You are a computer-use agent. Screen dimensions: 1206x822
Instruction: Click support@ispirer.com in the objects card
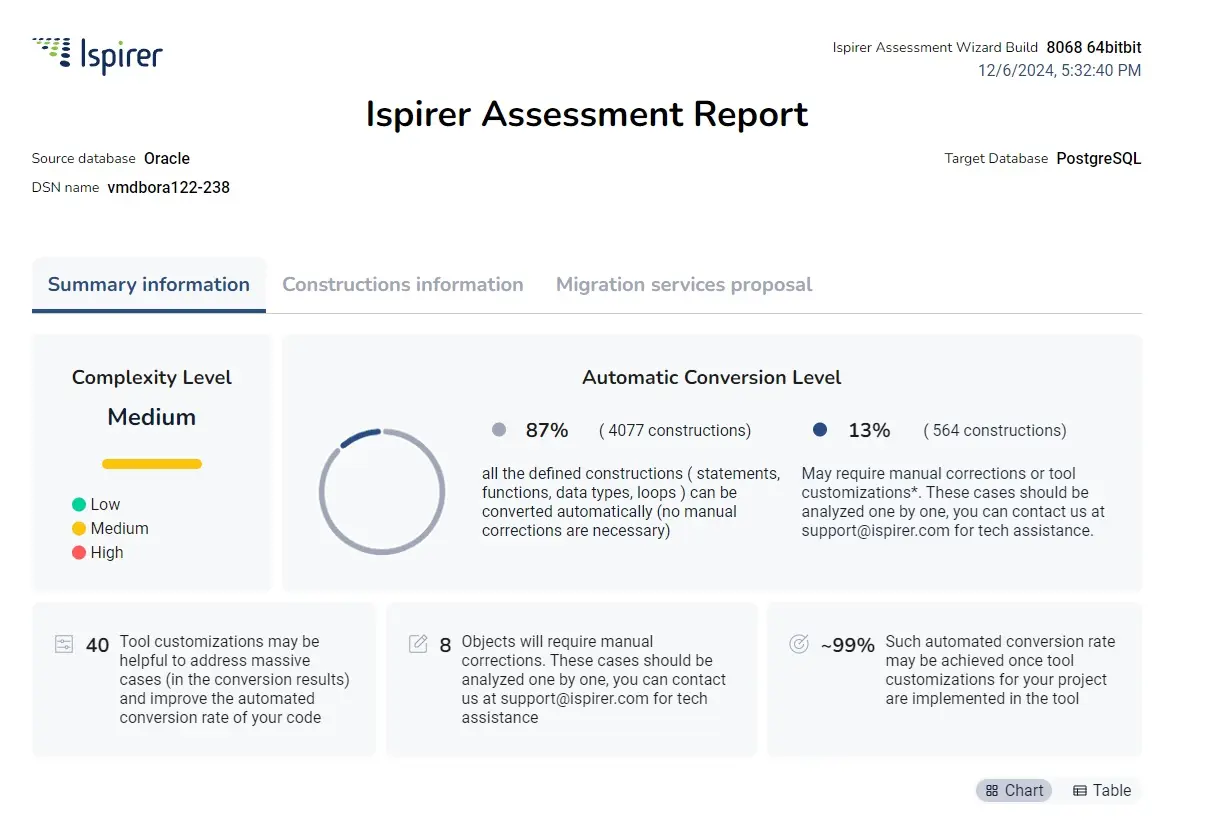pos(576,699)
